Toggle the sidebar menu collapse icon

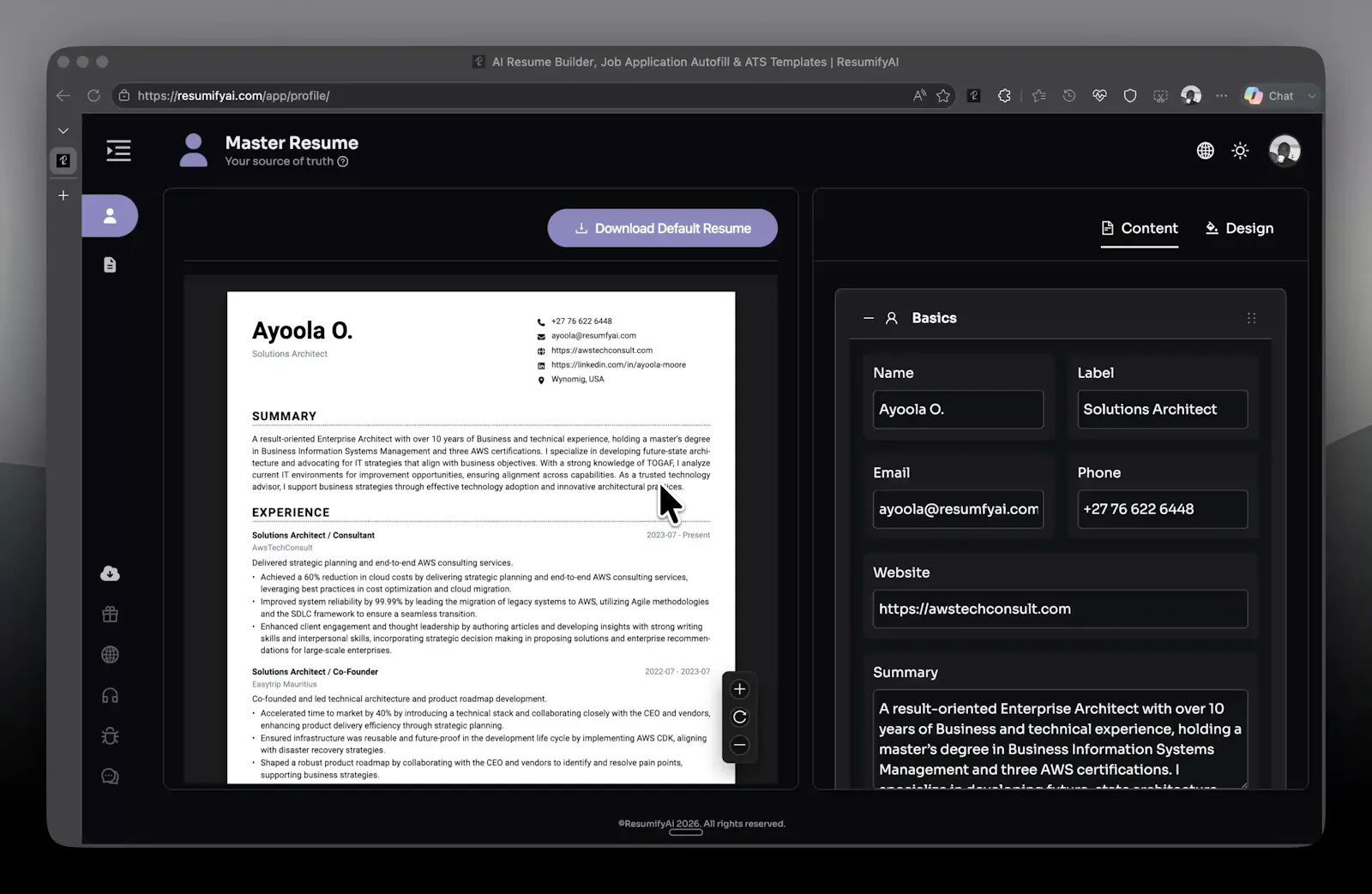tap(118, 151)
